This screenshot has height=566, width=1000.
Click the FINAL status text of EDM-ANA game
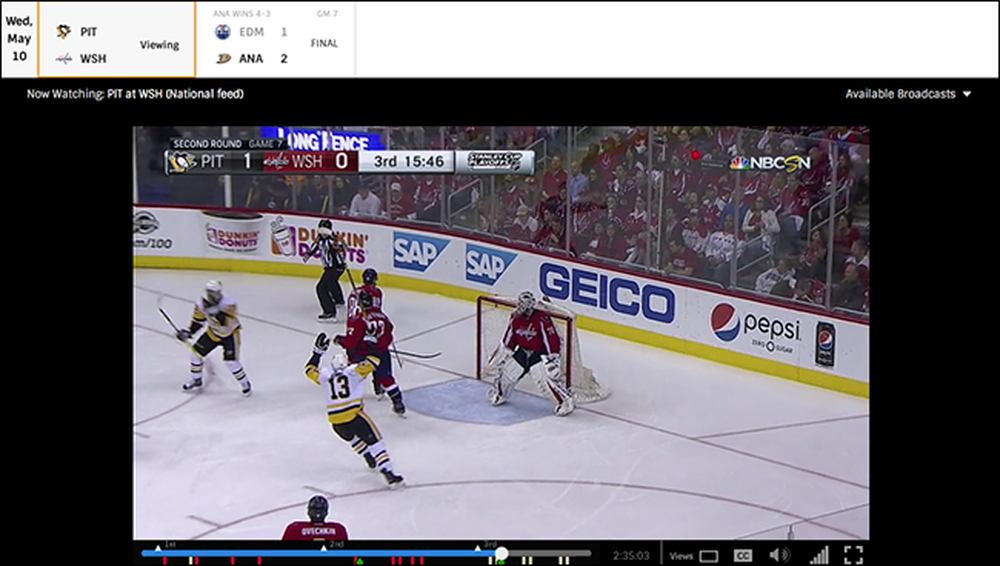click(x=324, y=43)
